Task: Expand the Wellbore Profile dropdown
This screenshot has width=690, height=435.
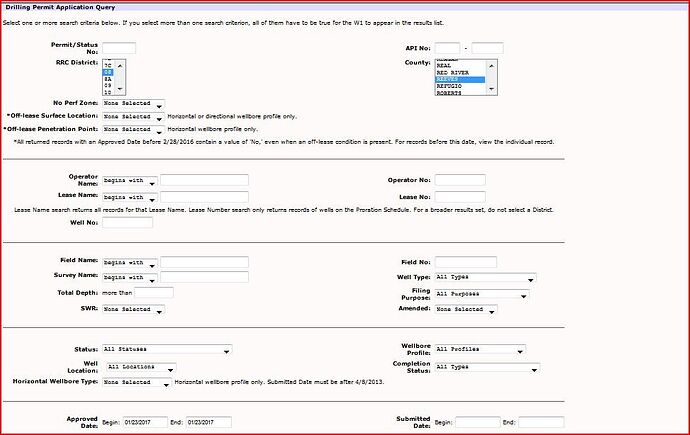Action: (x=480, y=349)
